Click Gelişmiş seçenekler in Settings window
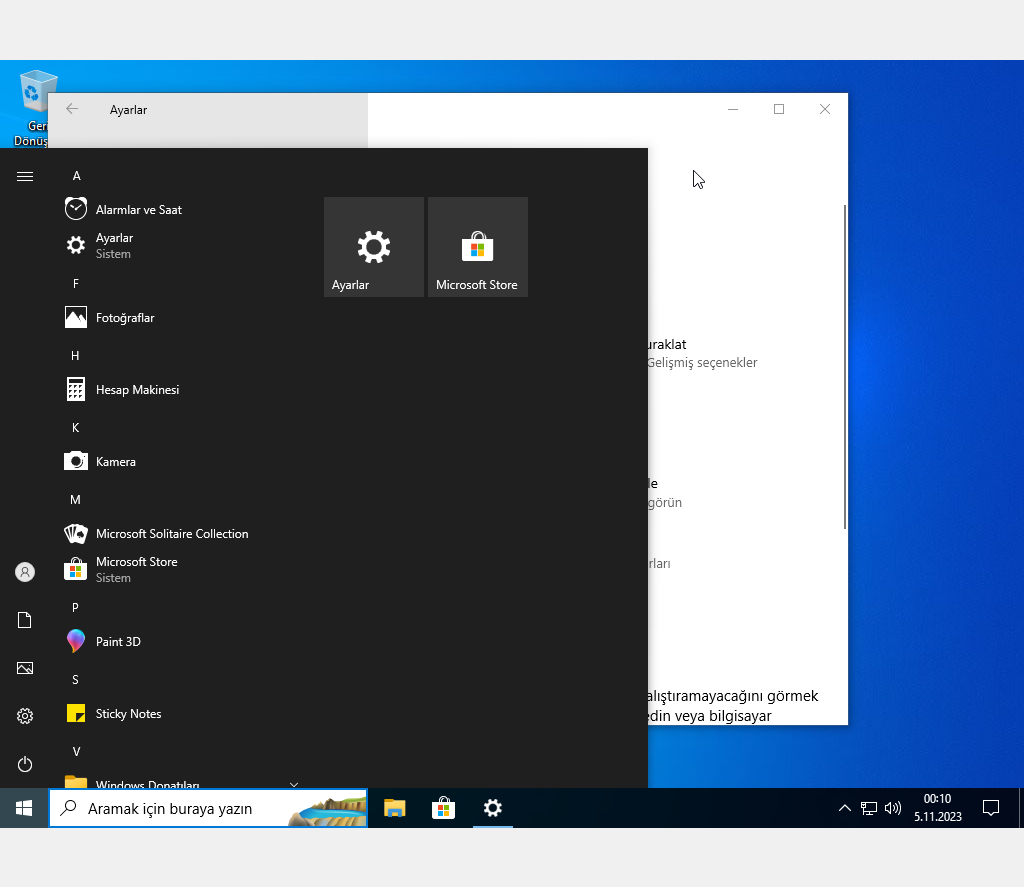 [x=702, y=363]
